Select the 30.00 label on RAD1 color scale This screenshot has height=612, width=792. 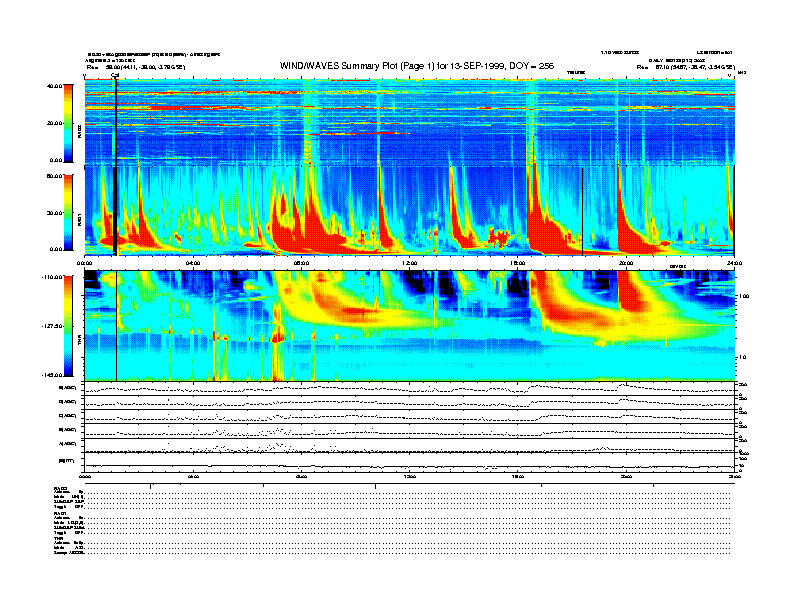tap(54, 213)
